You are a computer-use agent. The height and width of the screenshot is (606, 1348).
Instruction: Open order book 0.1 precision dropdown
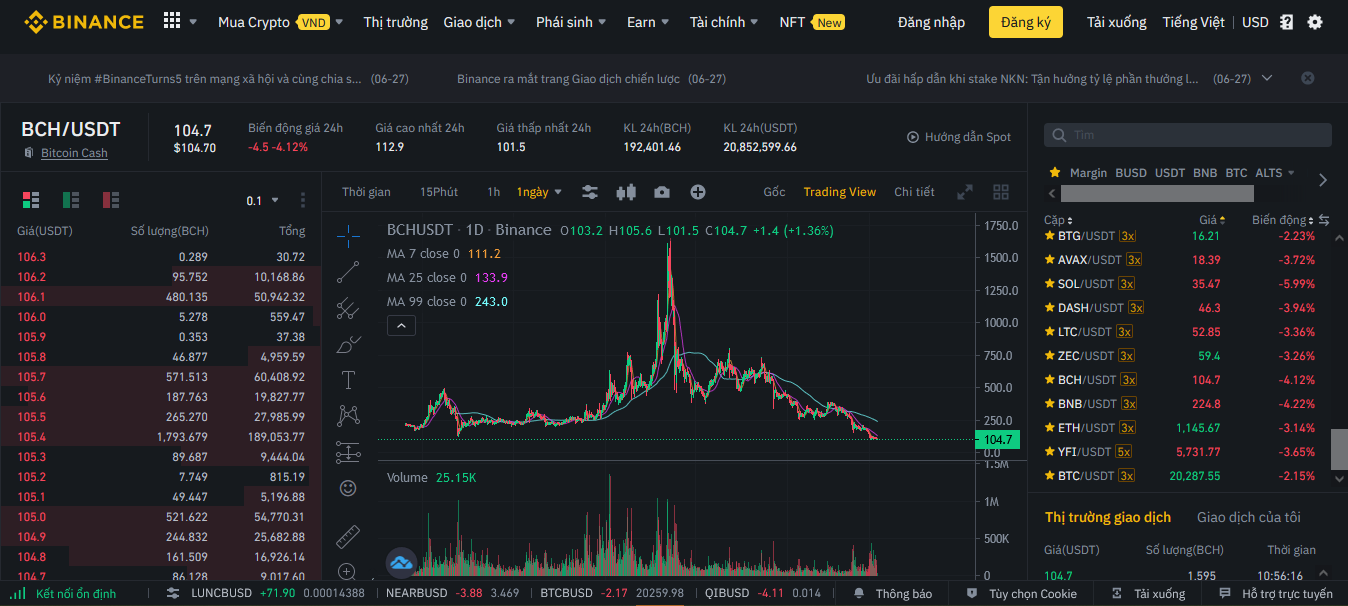tap(263, 201)
